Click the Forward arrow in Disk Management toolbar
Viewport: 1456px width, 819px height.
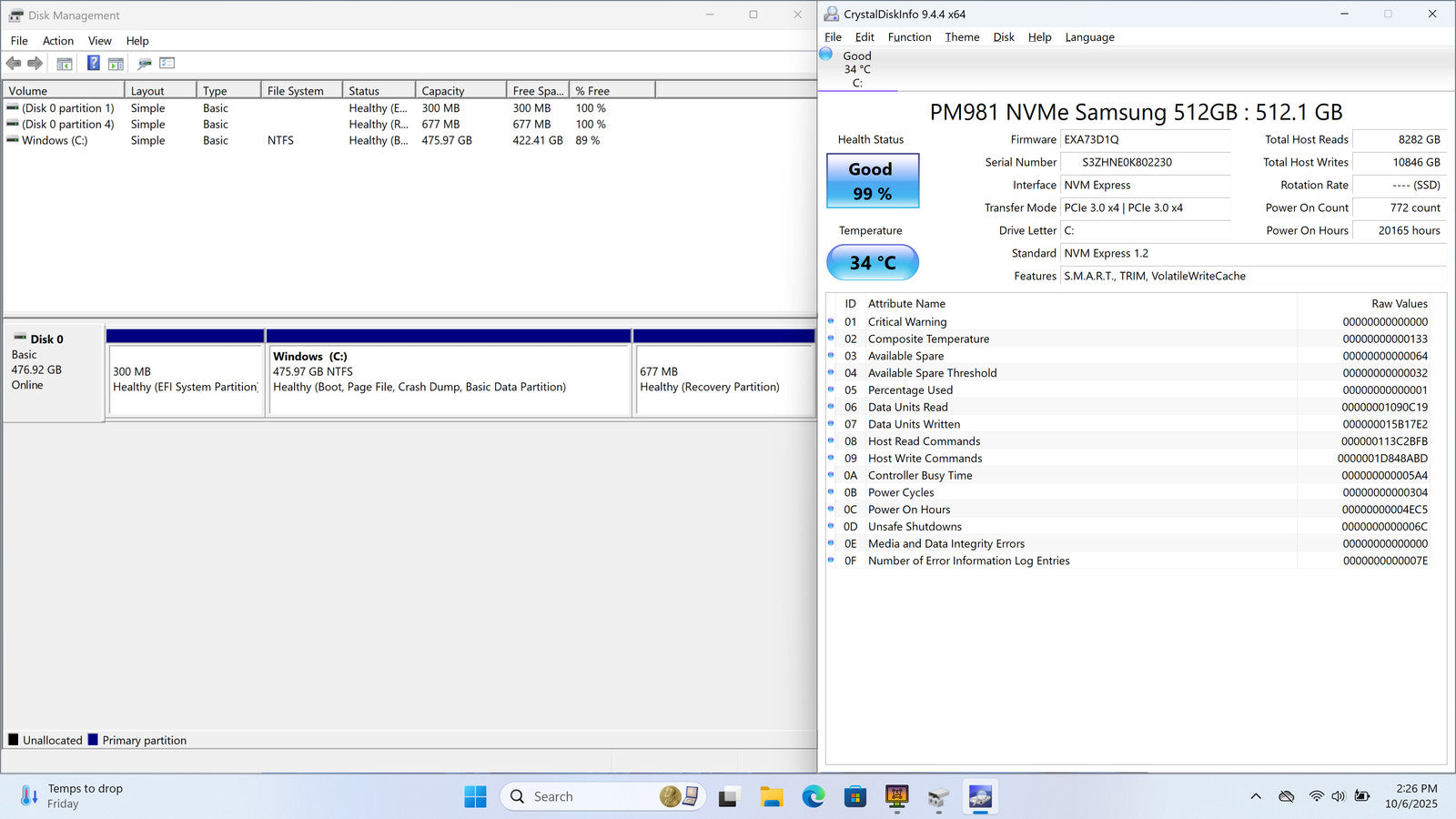pyautogui.click(x=35, y=63)
